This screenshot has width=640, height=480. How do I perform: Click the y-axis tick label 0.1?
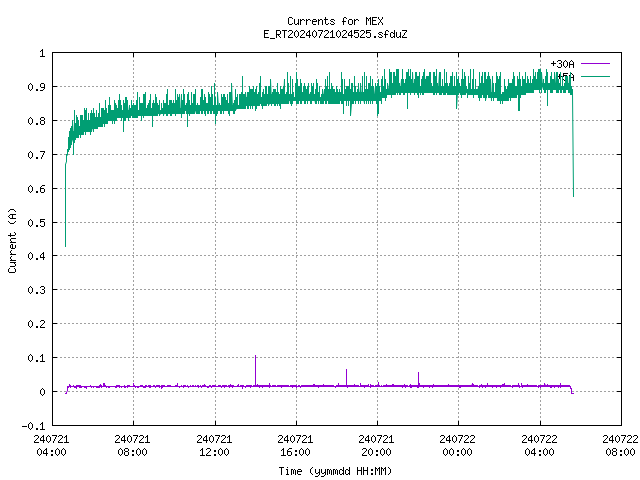click(x=36, y=358)
